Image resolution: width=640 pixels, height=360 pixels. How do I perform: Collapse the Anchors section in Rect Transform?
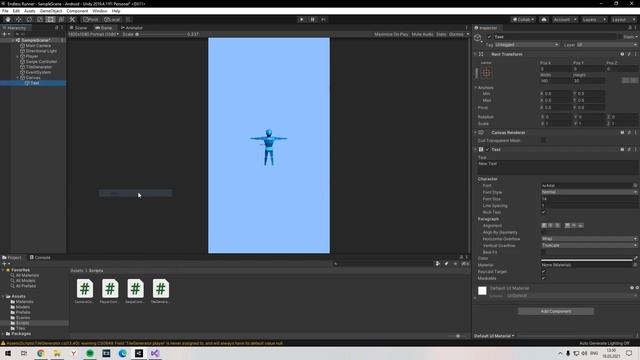coord(476,87)
